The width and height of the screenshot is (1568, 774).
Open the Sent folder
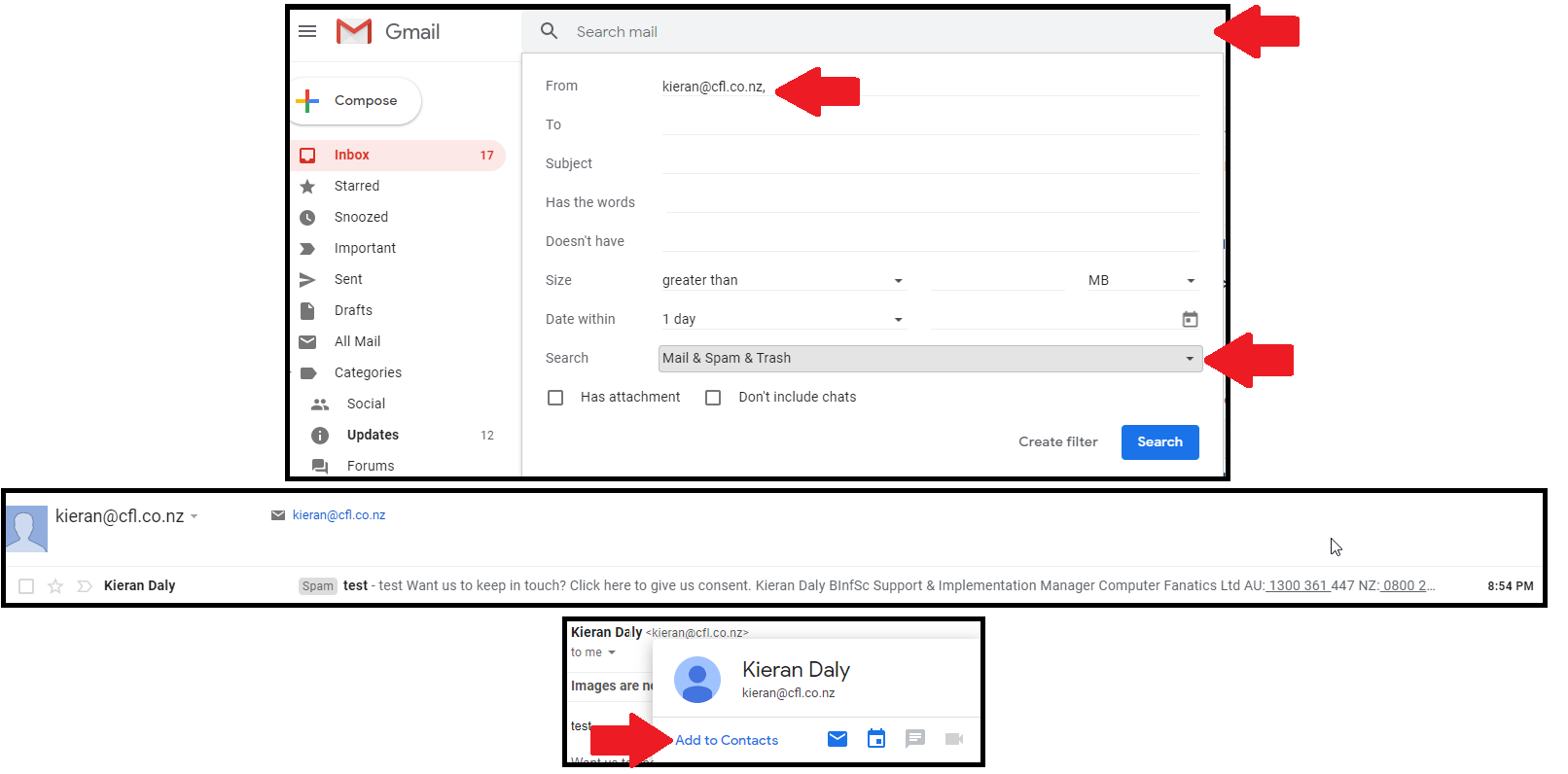[348, 279]
